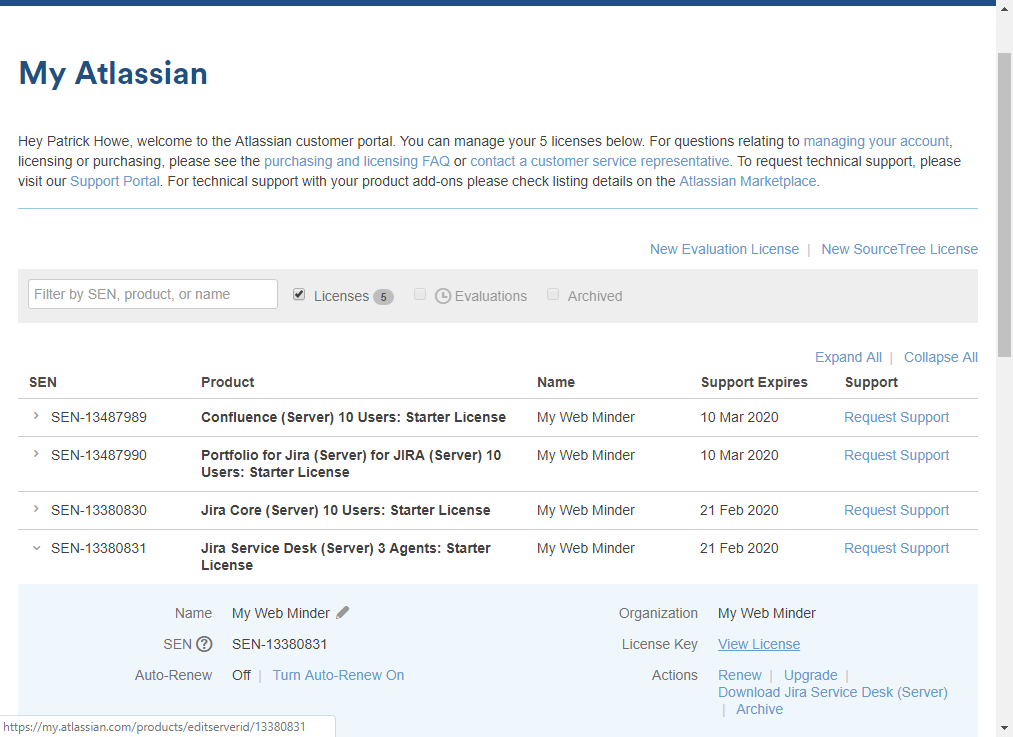Click 10 Mar 2020 date in Confluence row
This screenshot has height=737, width=1013.
(x=739, y=417)
